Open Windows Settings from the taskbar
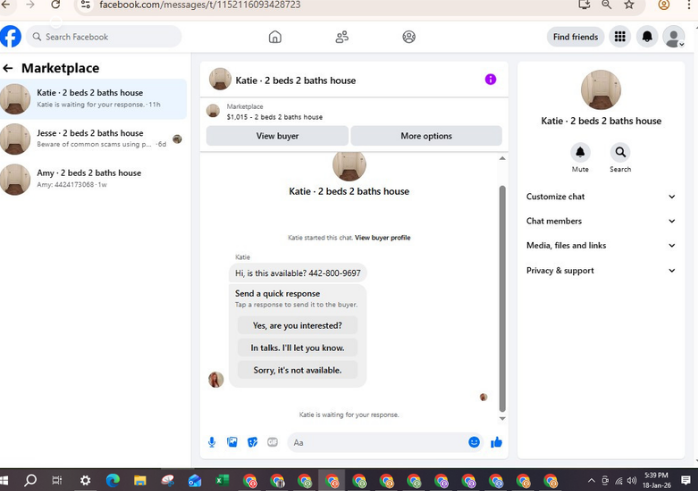Screen dimensions: 698x491 [85, 480]
